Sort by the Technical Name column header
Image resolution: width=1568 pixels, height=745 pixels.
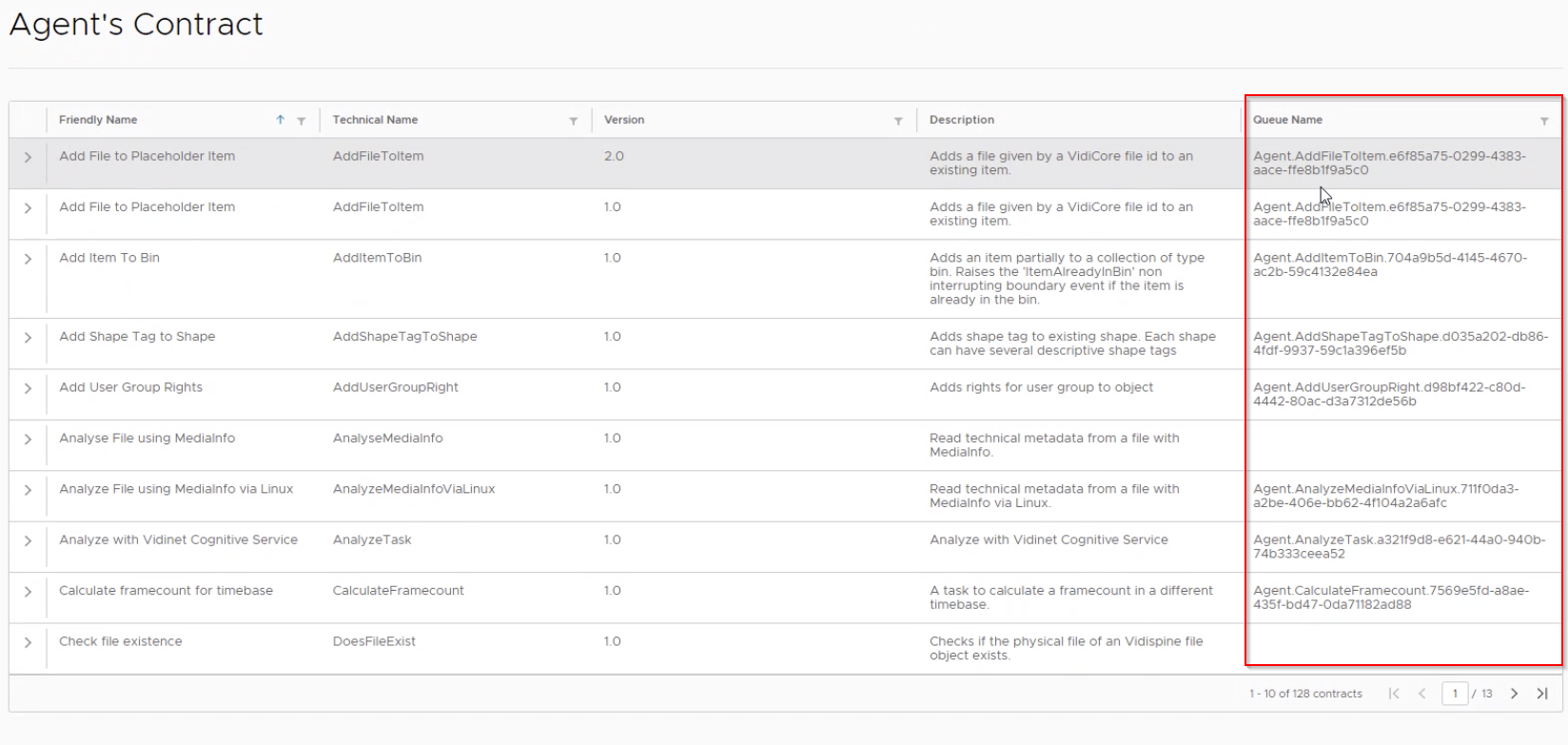coord(375,120)
